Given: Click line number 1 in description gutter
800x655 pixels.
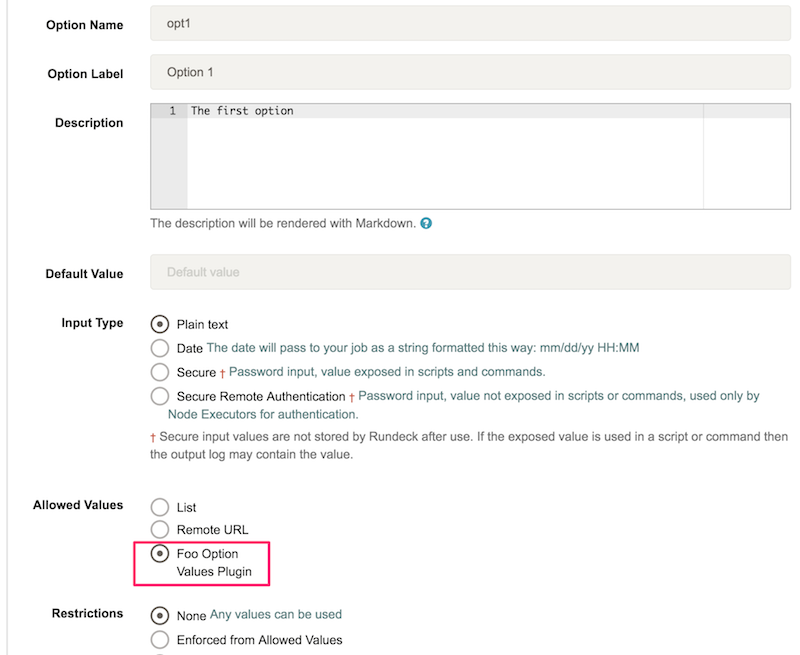Looking at the screenshot, I should (x=172, y=111).
